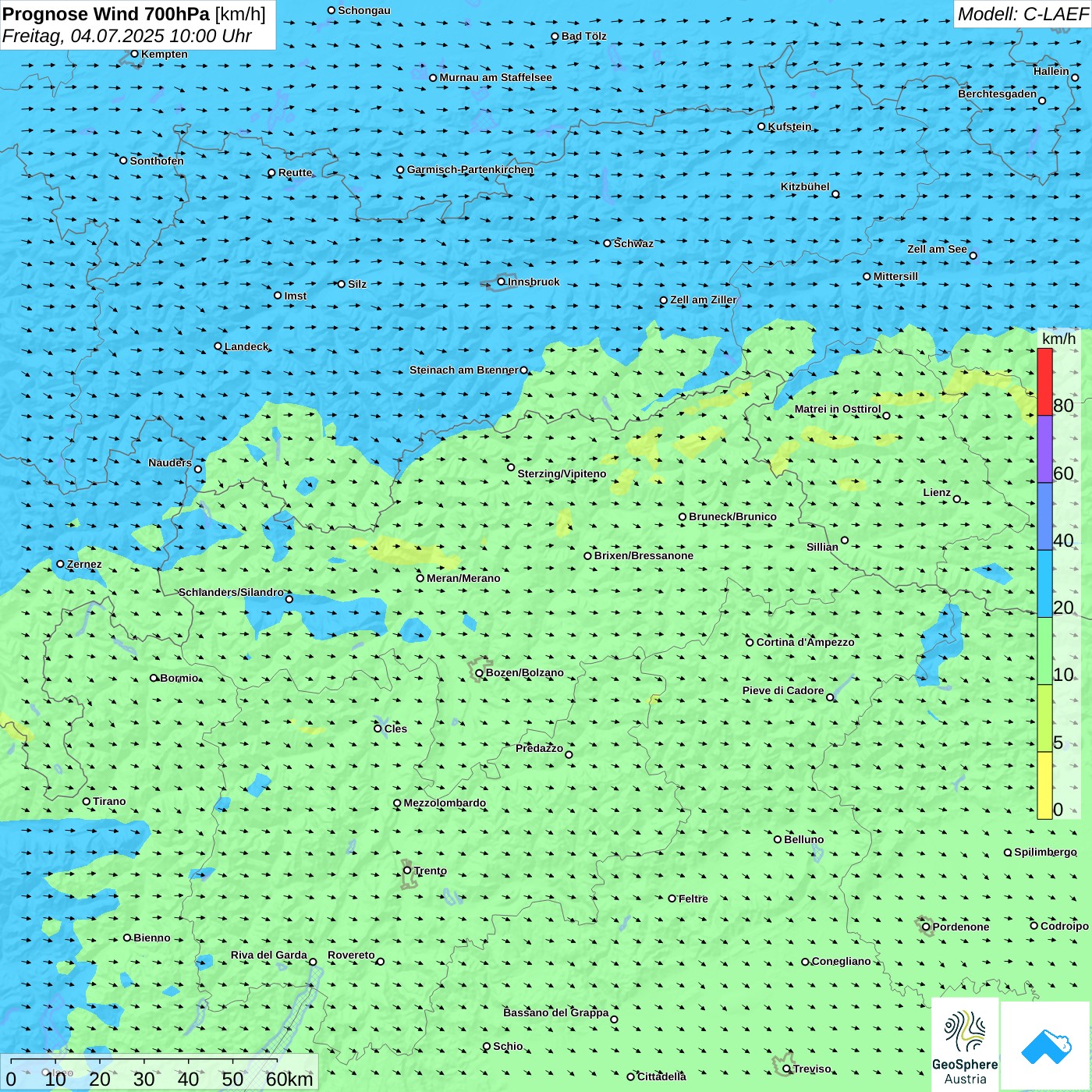The image size is (1092, 1092).
Task: Click the GeoSphere Austria logo
Action: [x=965, y=1044]
